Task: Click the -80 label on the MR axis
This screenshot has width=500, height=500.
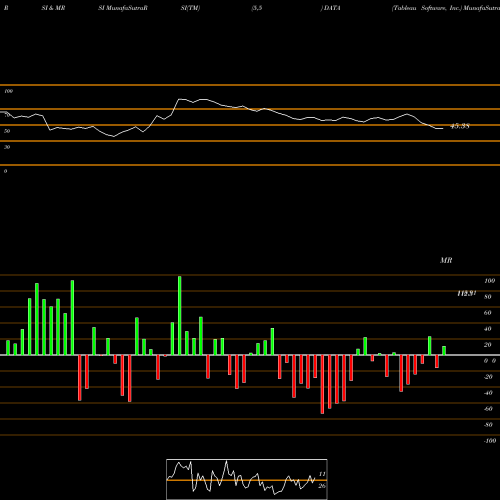Action: [x=488, y=425]
